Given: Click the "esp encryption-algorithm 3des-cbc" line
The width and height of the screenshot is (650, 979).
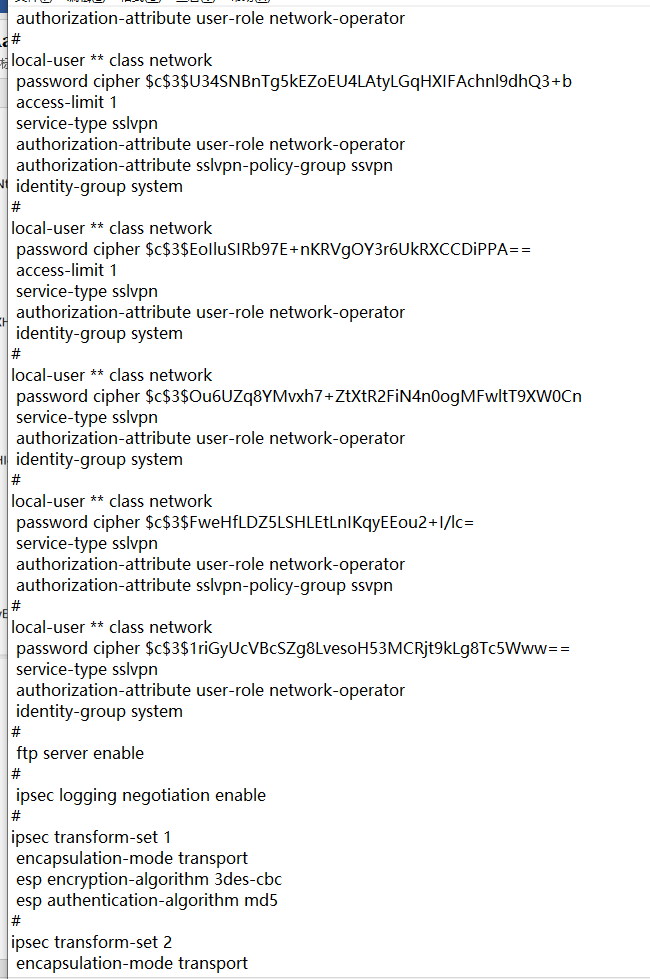Looking at the screenshot, I should click(x=149, y=879).
